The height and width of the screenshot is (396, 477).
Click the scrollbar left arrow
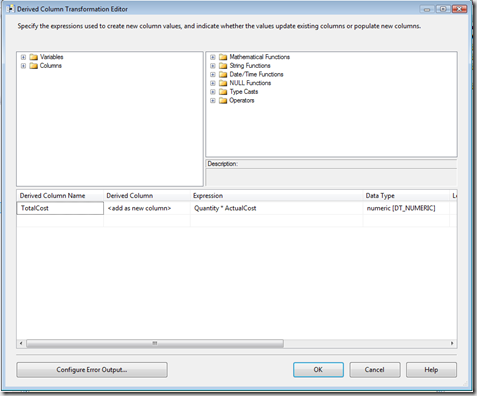pos(21,343)
